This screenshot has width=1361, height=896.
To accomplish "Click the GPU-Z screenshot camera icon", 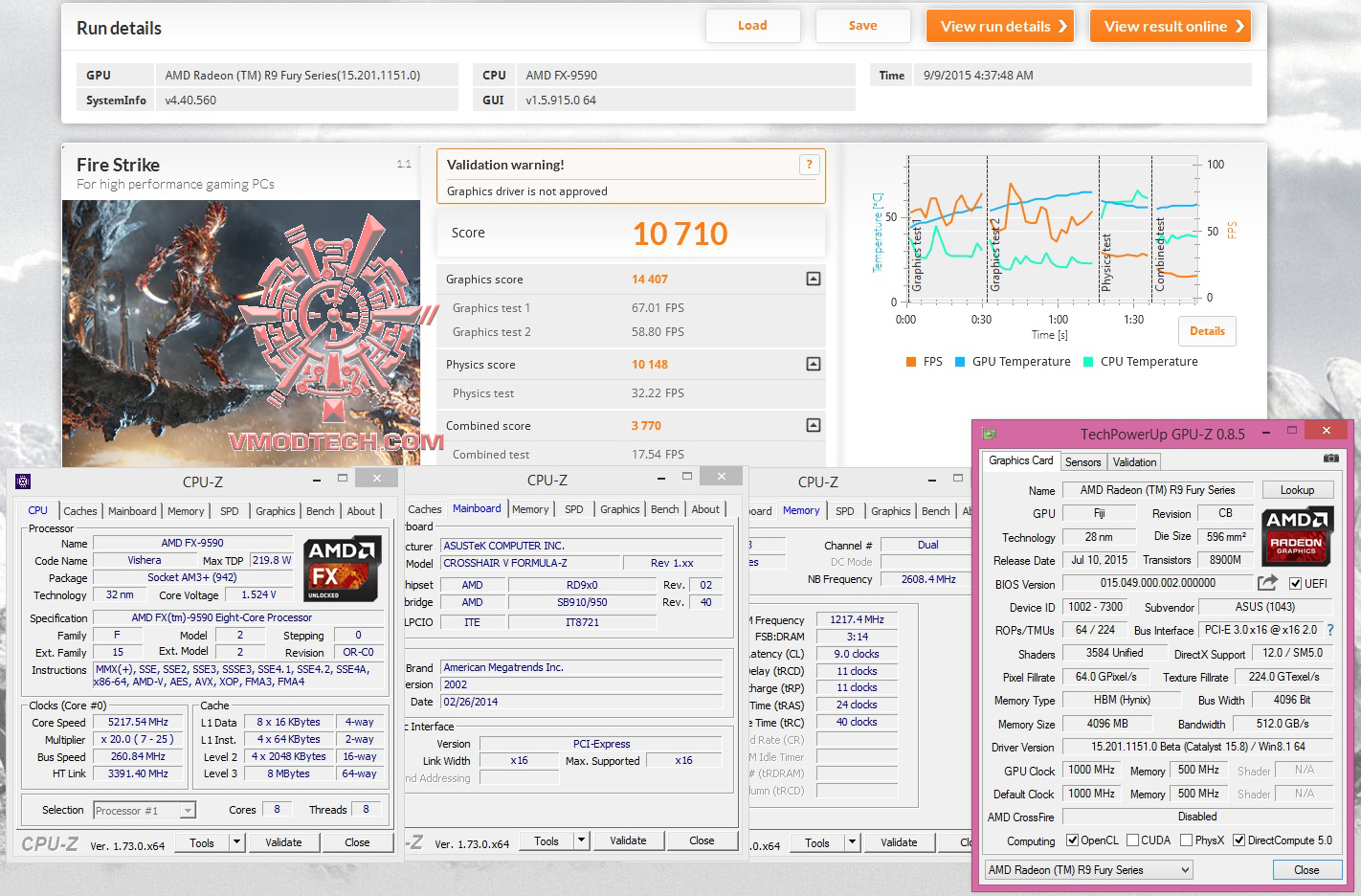I will 1331,459.
